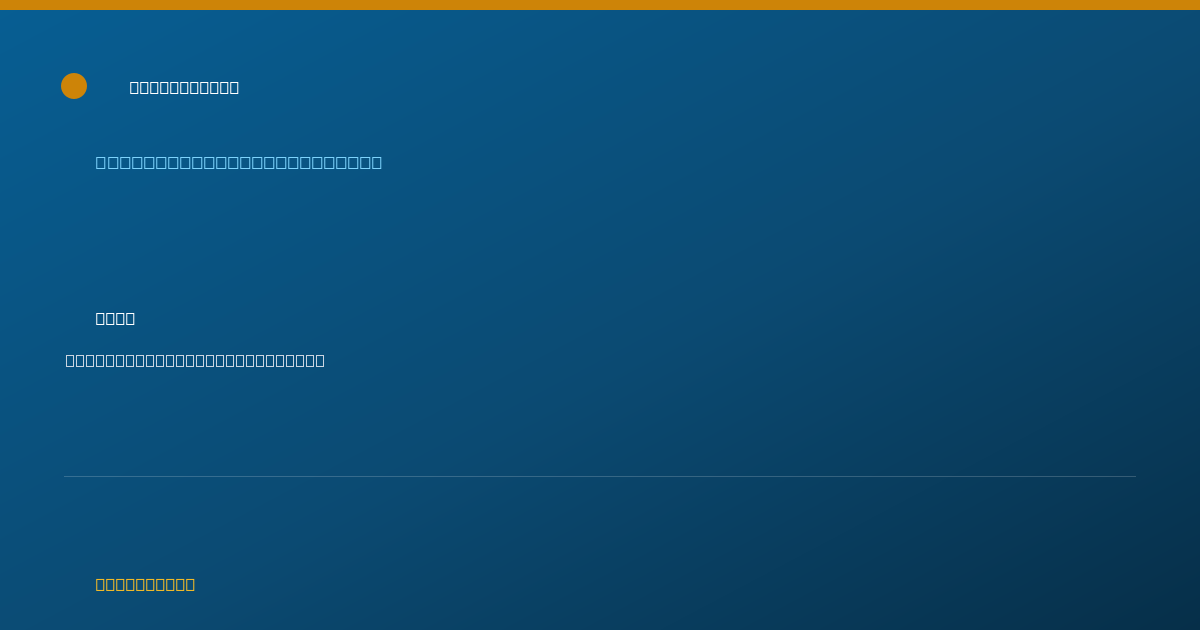Screen dimensions: 1200x630
Task: Click the first character of the white title
Action: [x=135, y=87]
